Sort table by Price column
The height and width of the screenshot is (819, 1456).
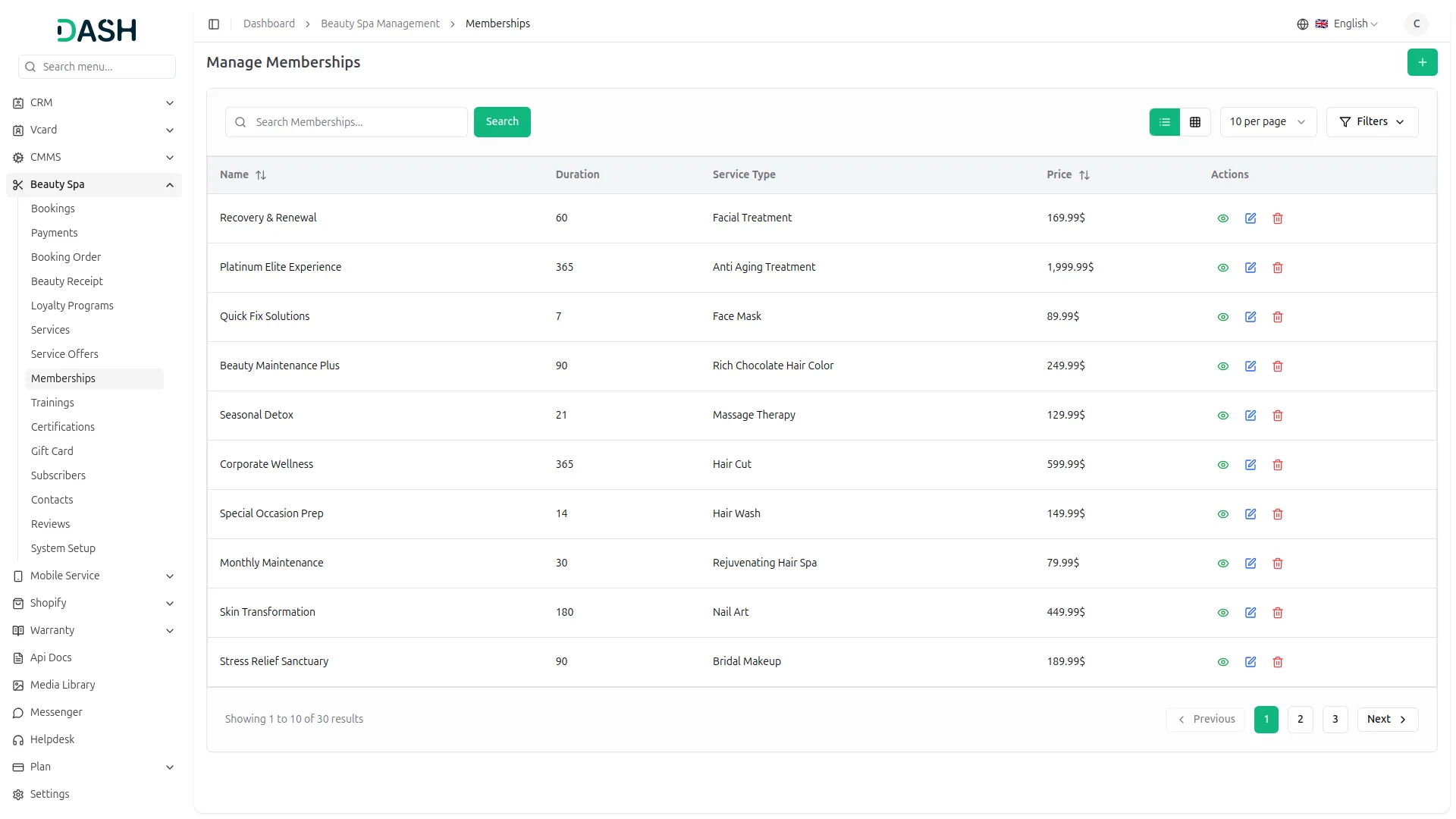point(1084,175)
